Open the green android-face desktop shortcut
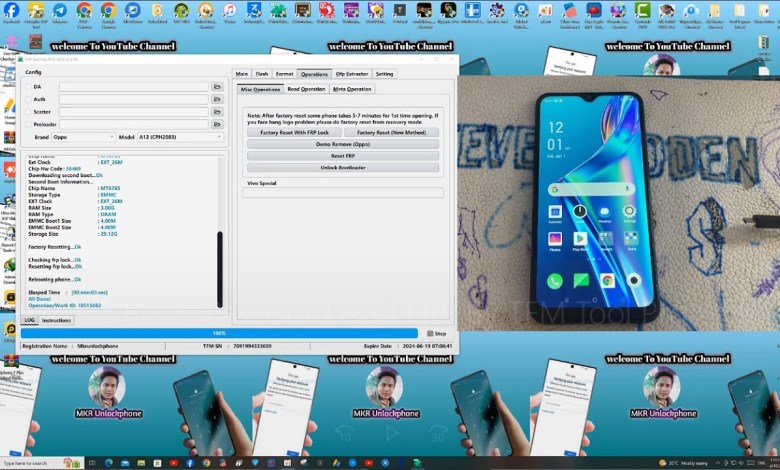Image resolution: width=780 pixels, height=470 pixels. 181,12
